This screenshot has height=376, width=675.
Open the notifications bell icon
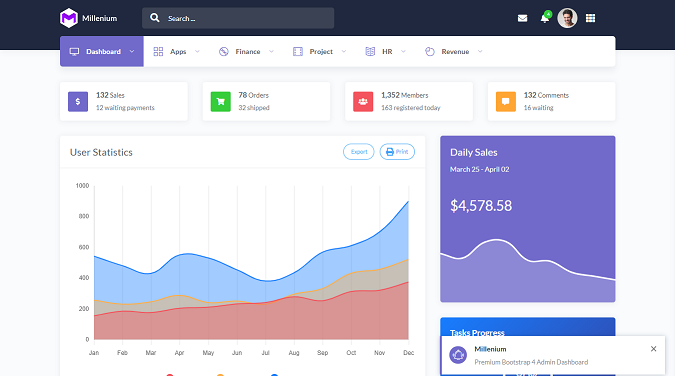[x=545, y=18]
